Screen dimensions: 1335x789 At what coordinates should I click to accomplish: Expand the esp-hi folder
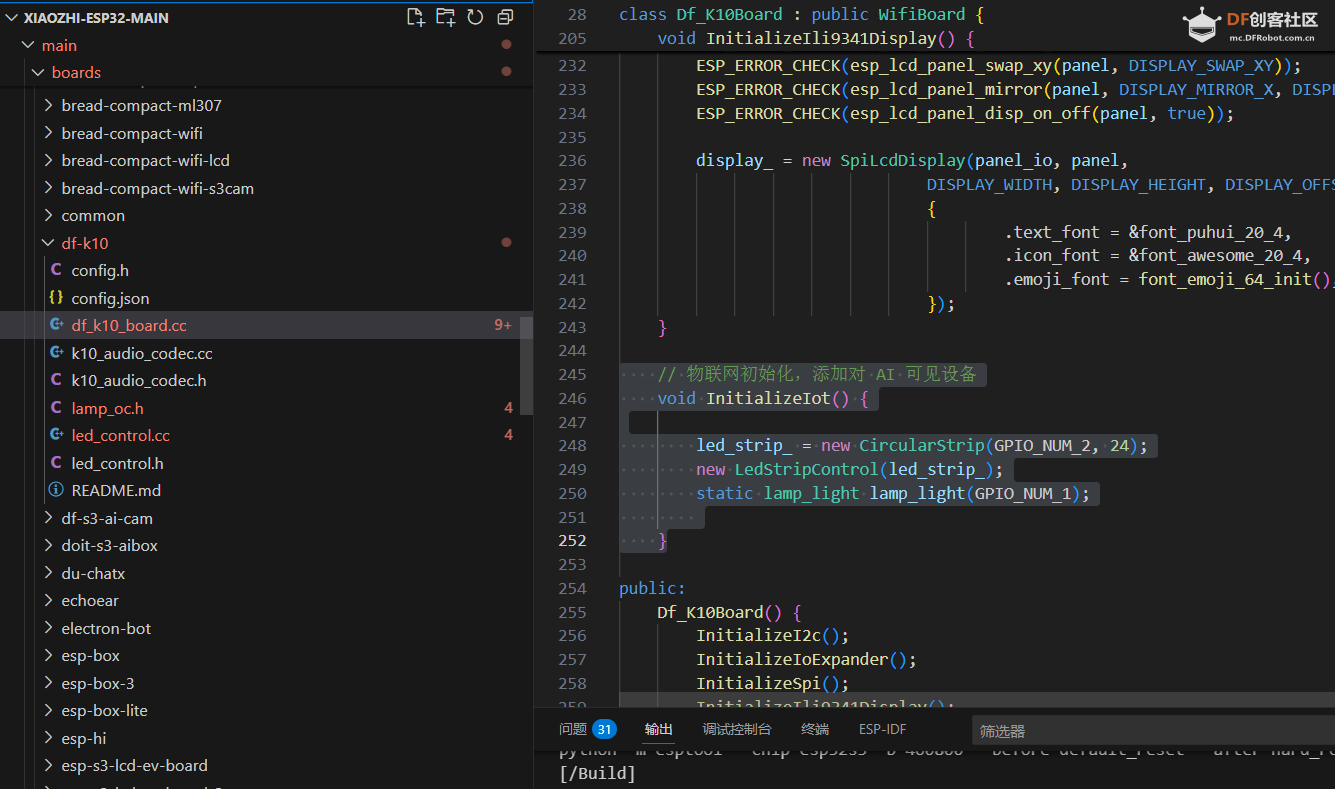pos(49,738)
